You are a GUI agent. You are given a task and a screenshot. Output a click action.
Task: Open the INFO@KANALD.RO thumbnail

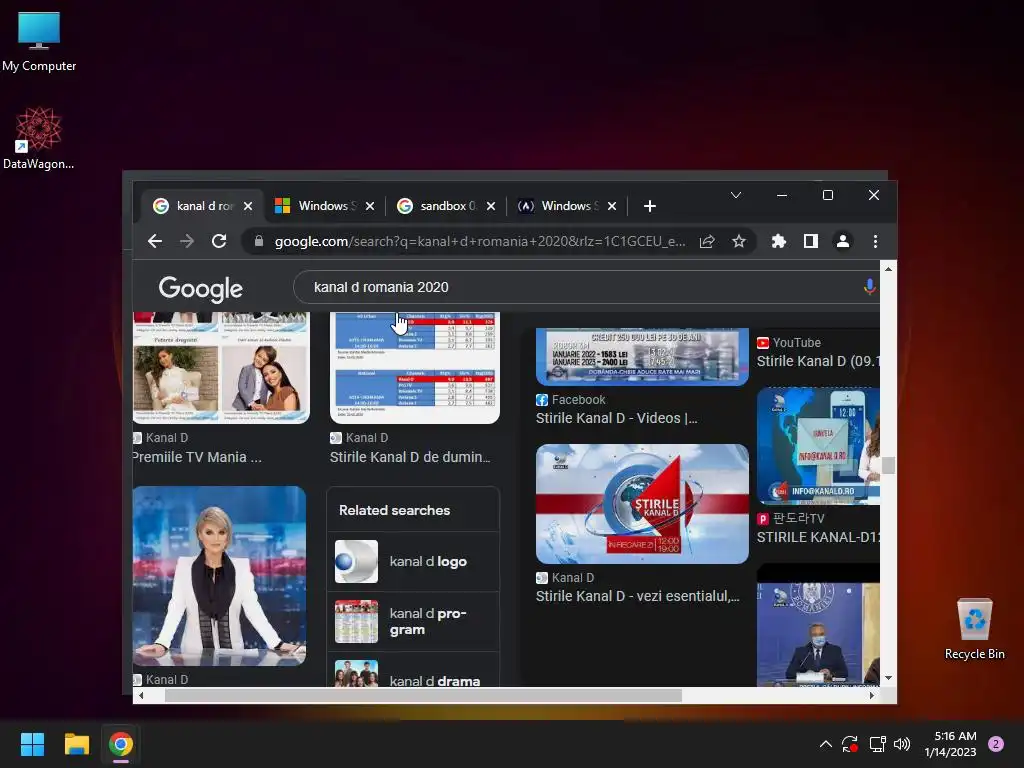coord(818,446)
